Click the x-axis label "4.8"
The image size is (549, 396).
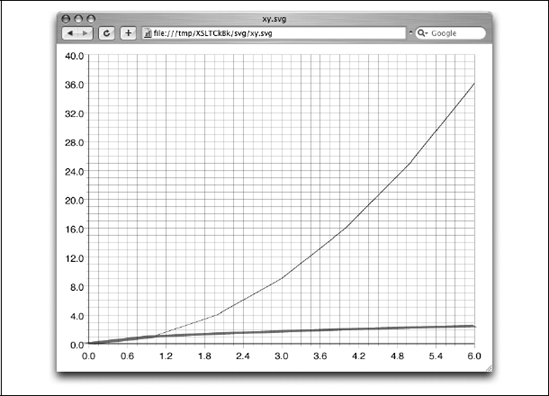coord(397,356)
